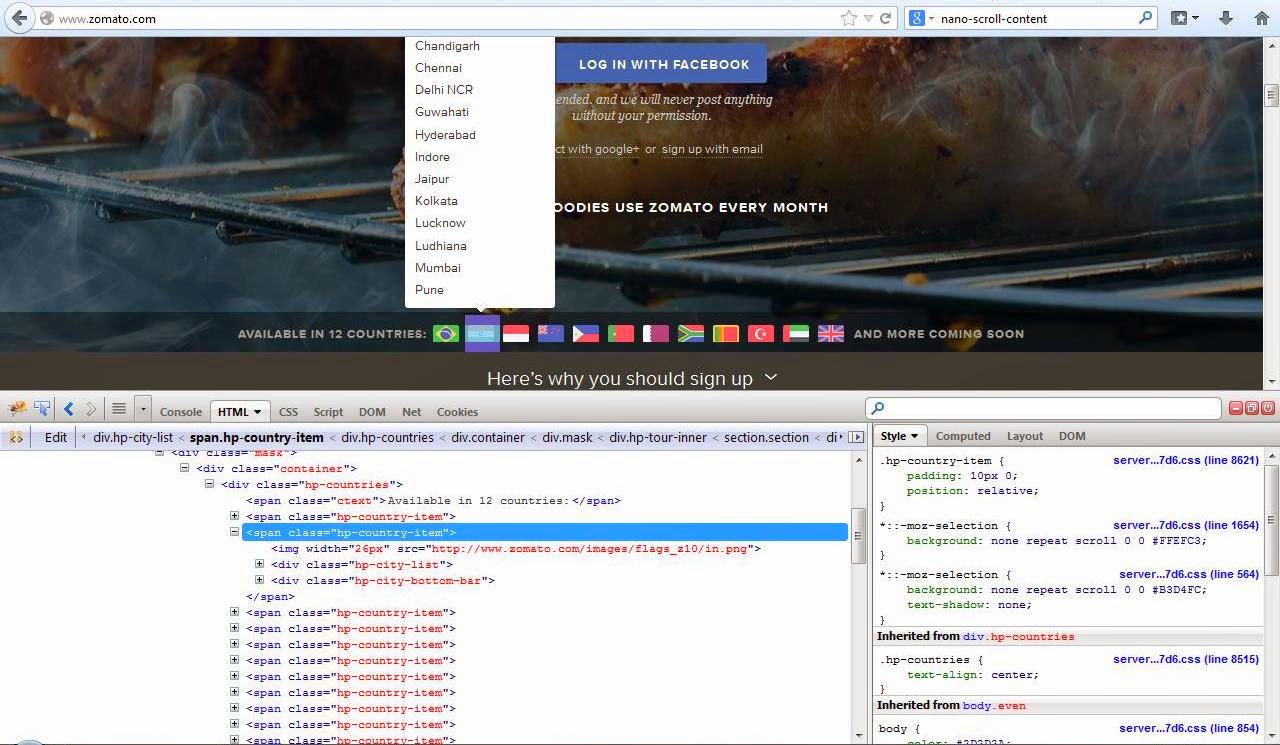Select Delhi NCR from the city list

[444, 90]
